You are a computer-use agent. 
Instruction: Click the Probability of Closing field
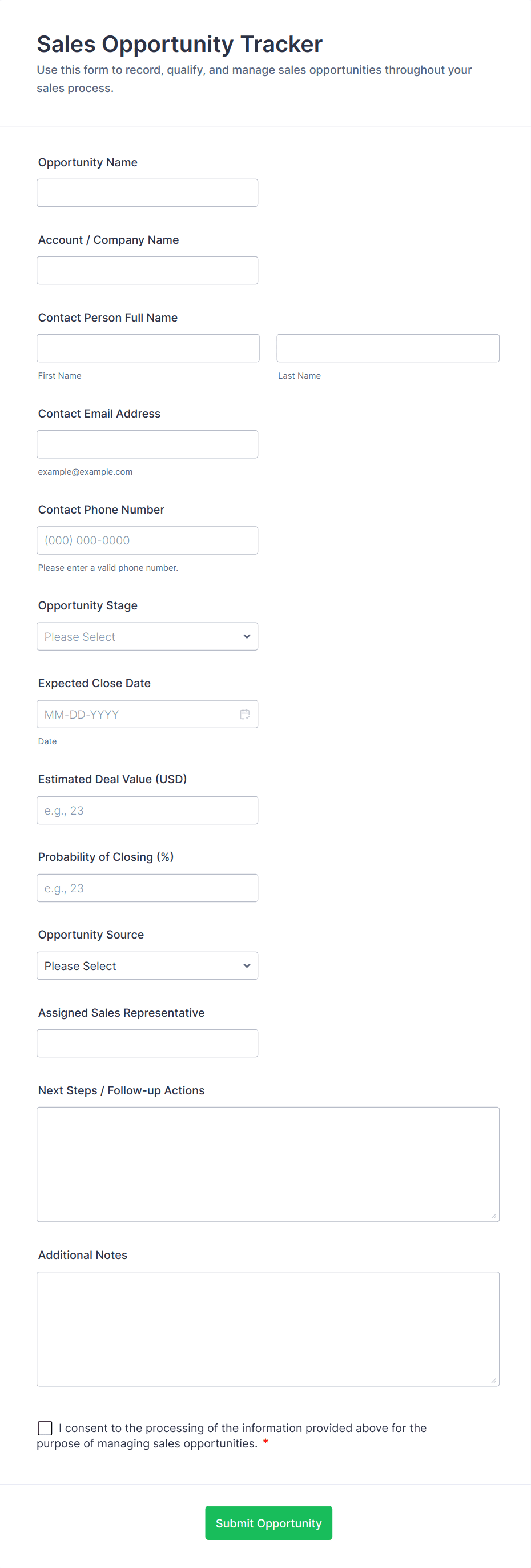147,888
